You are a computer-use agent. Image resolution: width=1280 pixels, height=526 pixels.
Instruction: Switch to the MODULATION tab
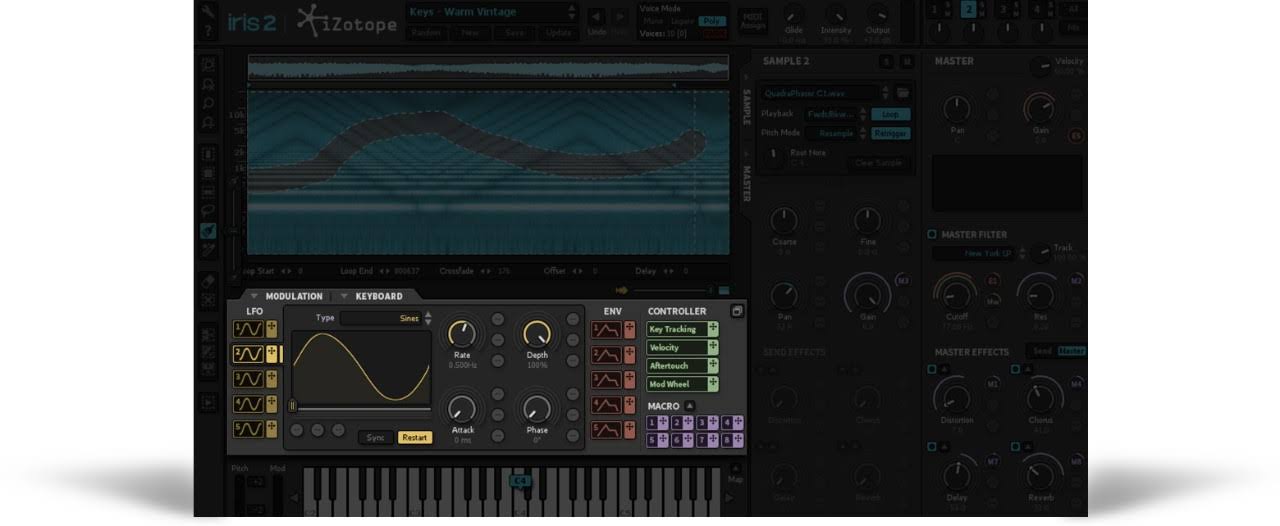[x=294, y=296]
